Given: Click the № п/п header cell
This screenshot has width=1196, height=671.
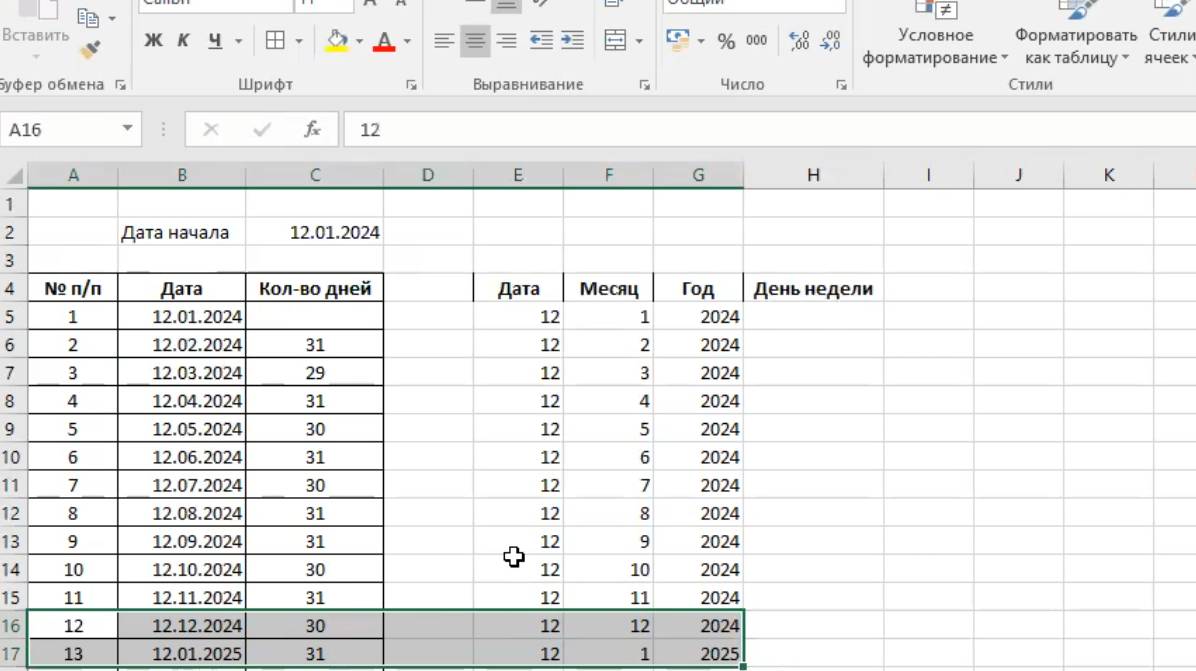Looking at the screenshot, I should click(x=72, y=288).
